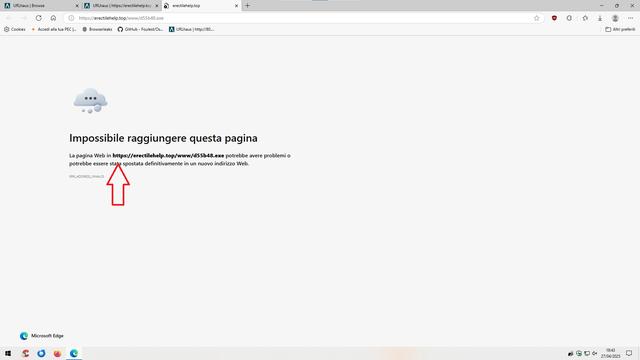This screenshot has height=360, width=640.
Task: Open the Extensions icon in the toolbar
Action: click(569, 18)
